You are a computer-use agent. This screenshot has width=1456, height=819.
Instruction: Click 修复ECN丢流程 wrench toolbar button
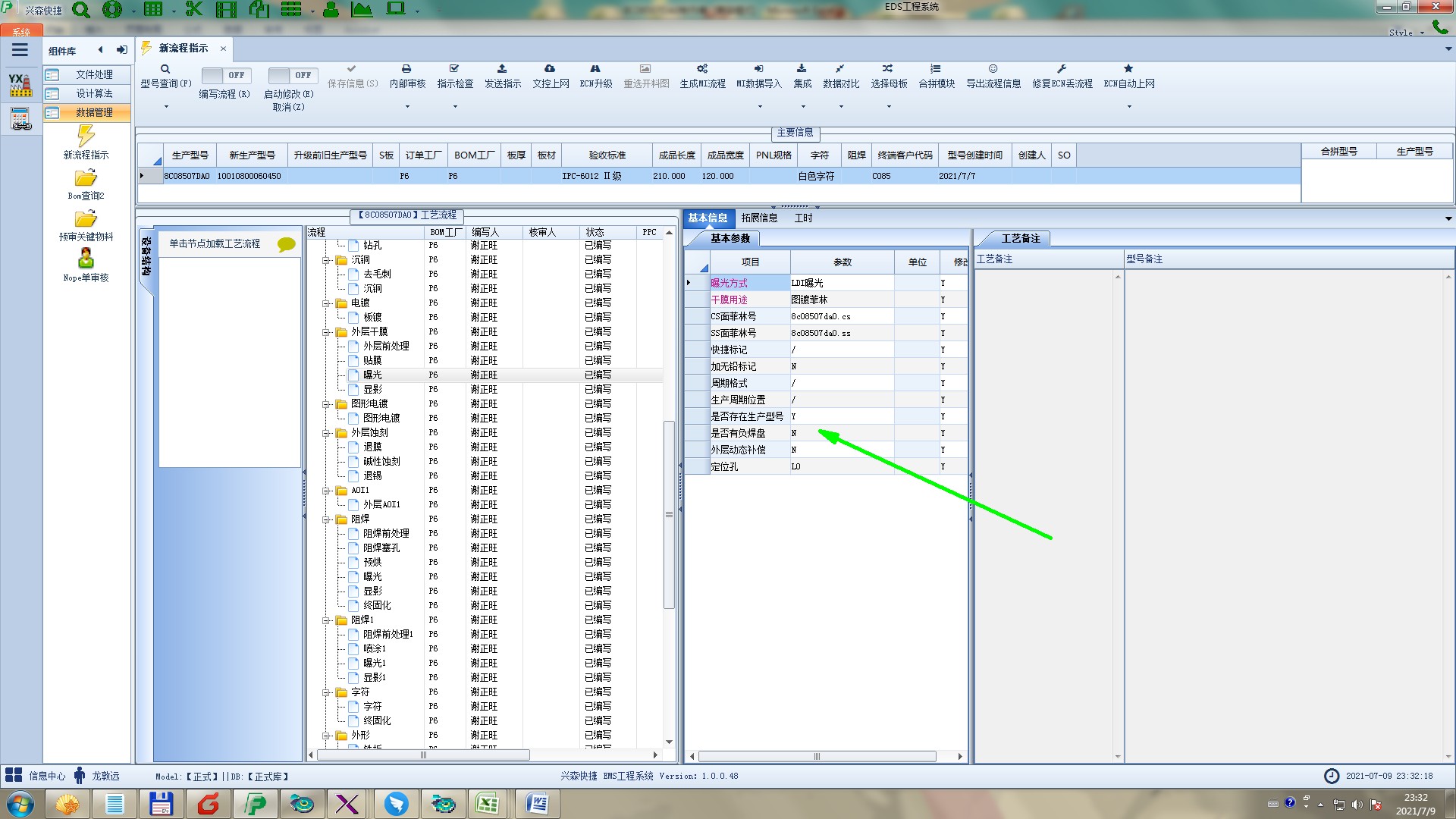tap(1062, 77)
